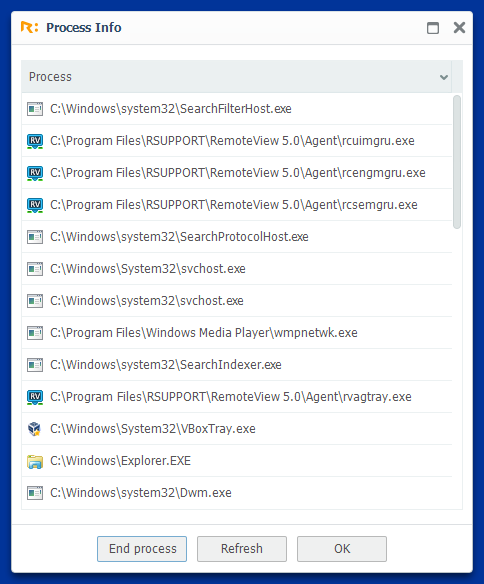The height and width of the screenshot is (584, 484).
Task: Select the wmpnetwk.exe Media Player process
Action: pyautogui.click(x=237, y=333)
